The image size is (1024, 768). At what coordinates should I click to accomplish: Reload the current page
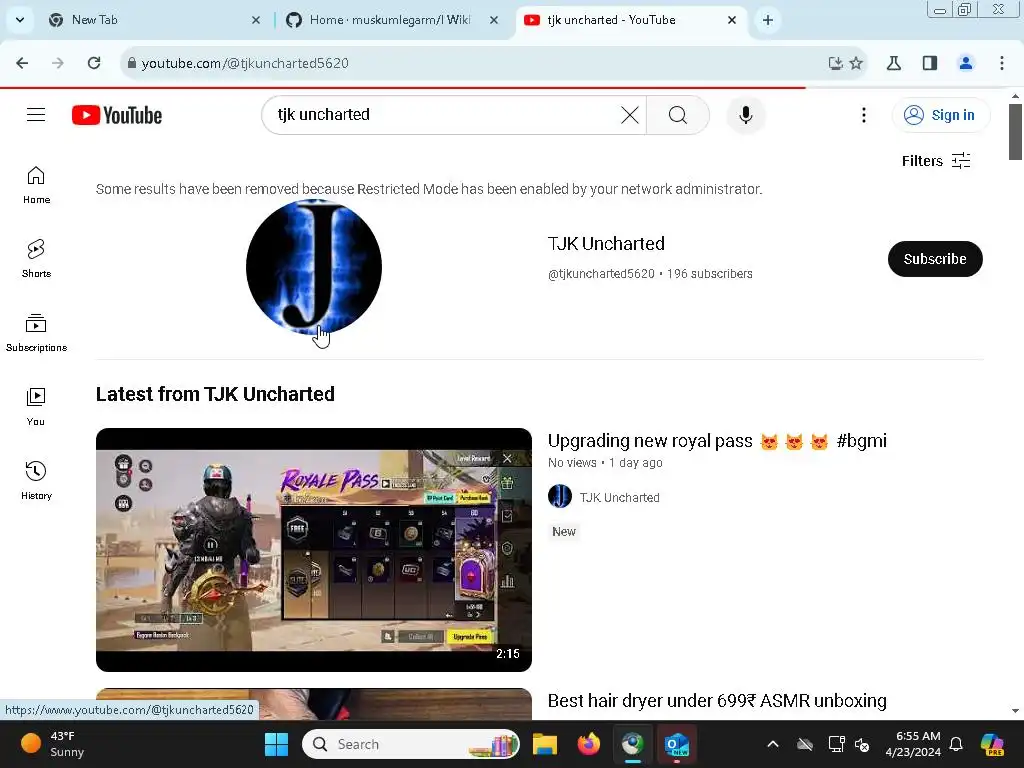point(94,63)
